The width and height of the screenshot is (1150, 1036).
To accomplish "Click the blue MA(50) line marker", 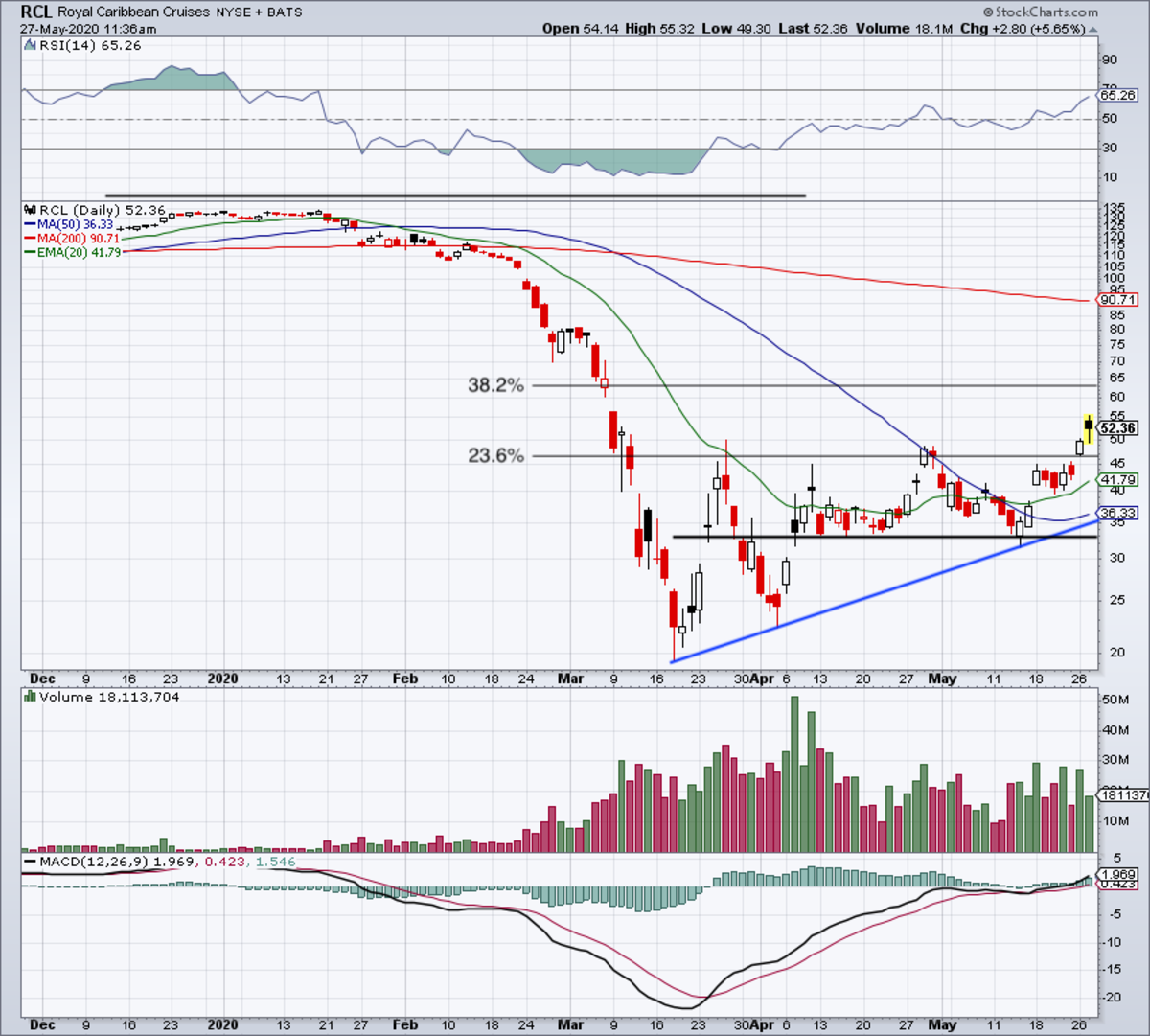I will point(30,224).
